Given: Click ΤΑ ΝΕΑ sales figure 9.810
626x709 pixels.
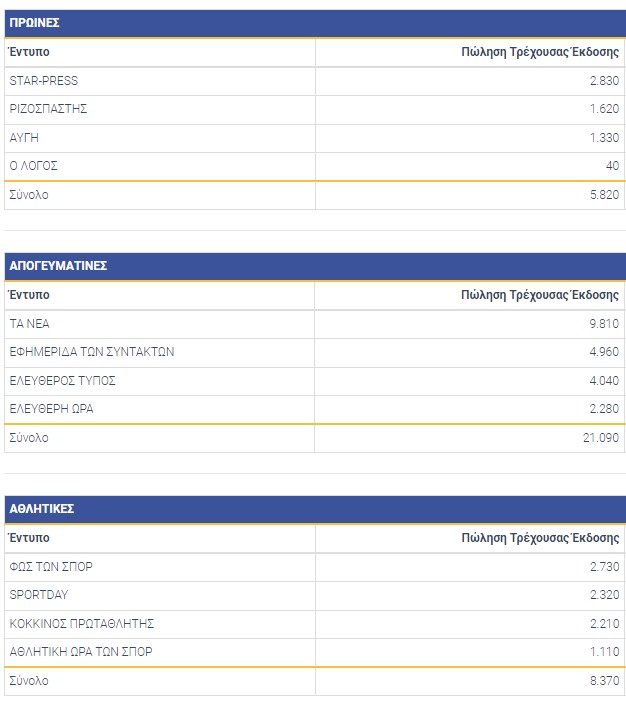Looking at the screenshot, I should [604, 324].
